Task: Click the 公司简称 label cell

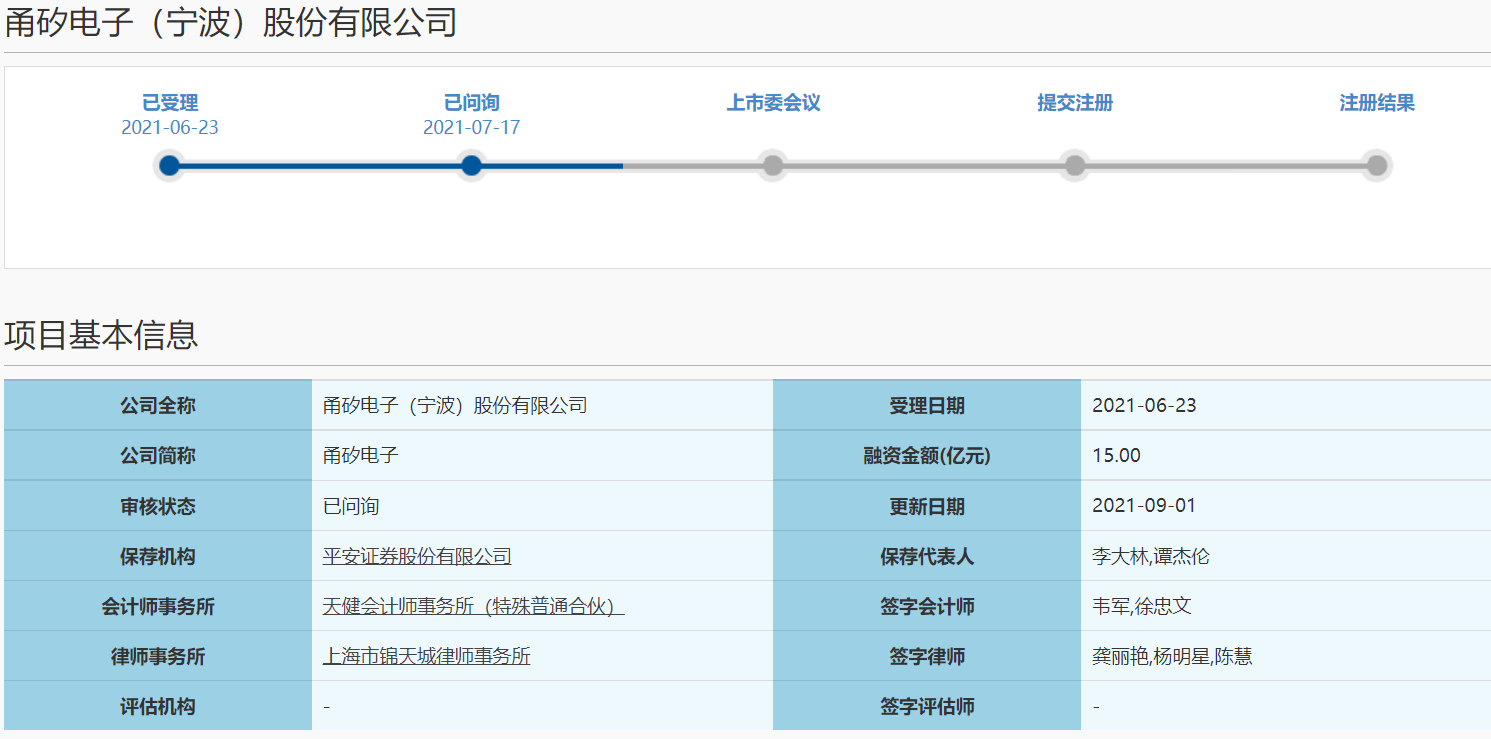Action: point(158,455)
